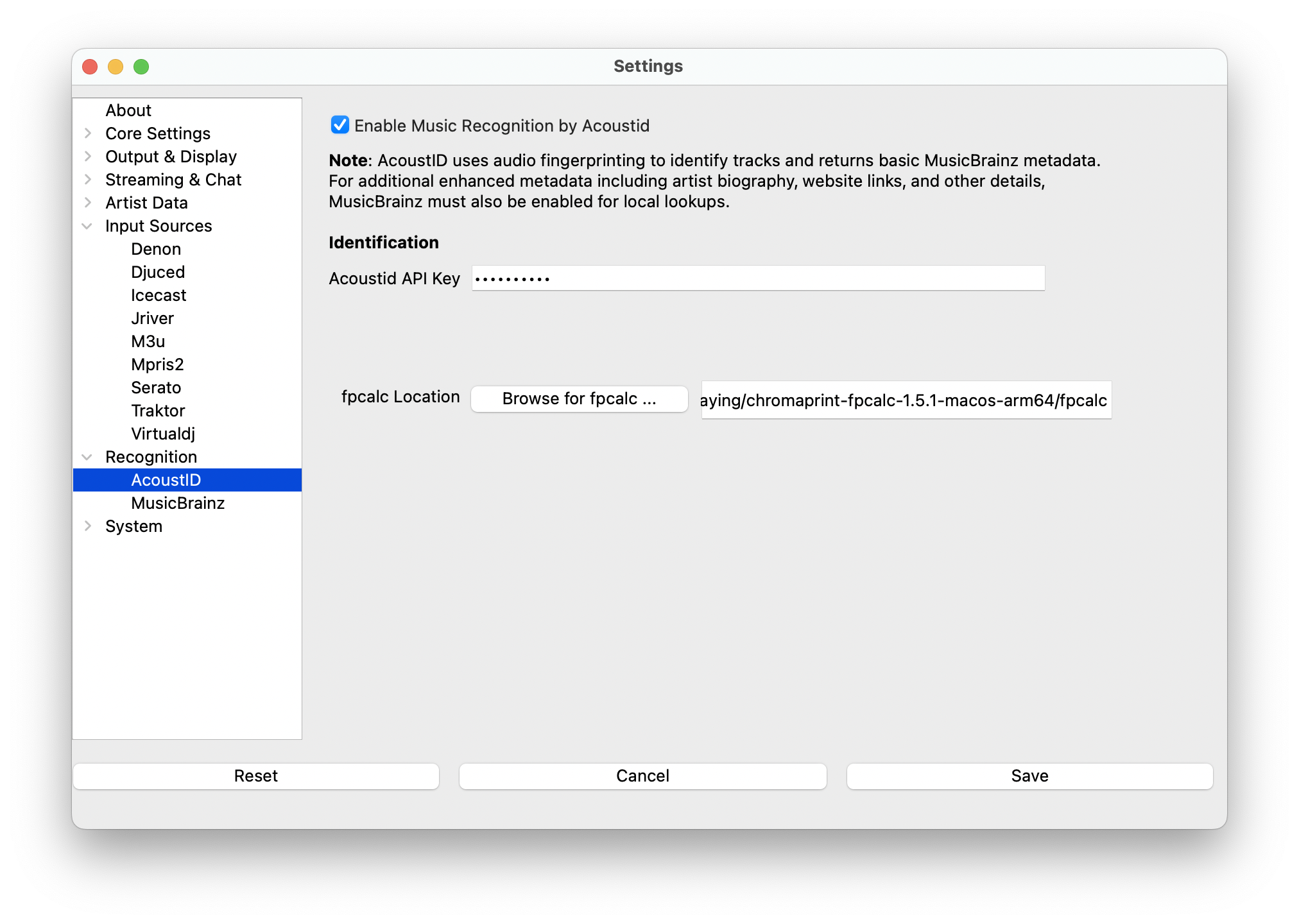Select MusicBrainz under Recognition
Image resolution: width=1299 pixels, height=924 pixels.
(178, 503)
